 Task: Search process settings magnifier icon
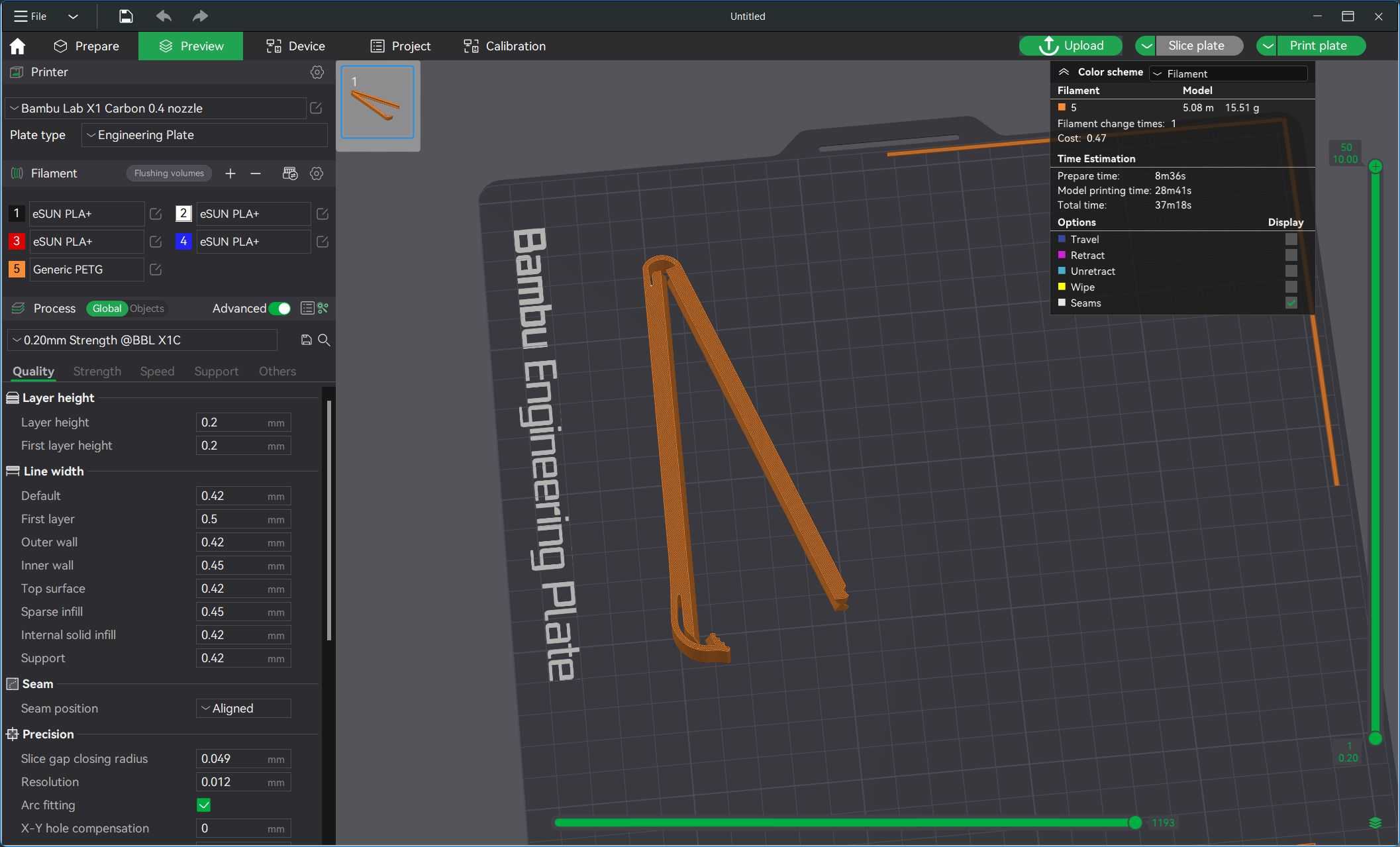tap(324, 340)
